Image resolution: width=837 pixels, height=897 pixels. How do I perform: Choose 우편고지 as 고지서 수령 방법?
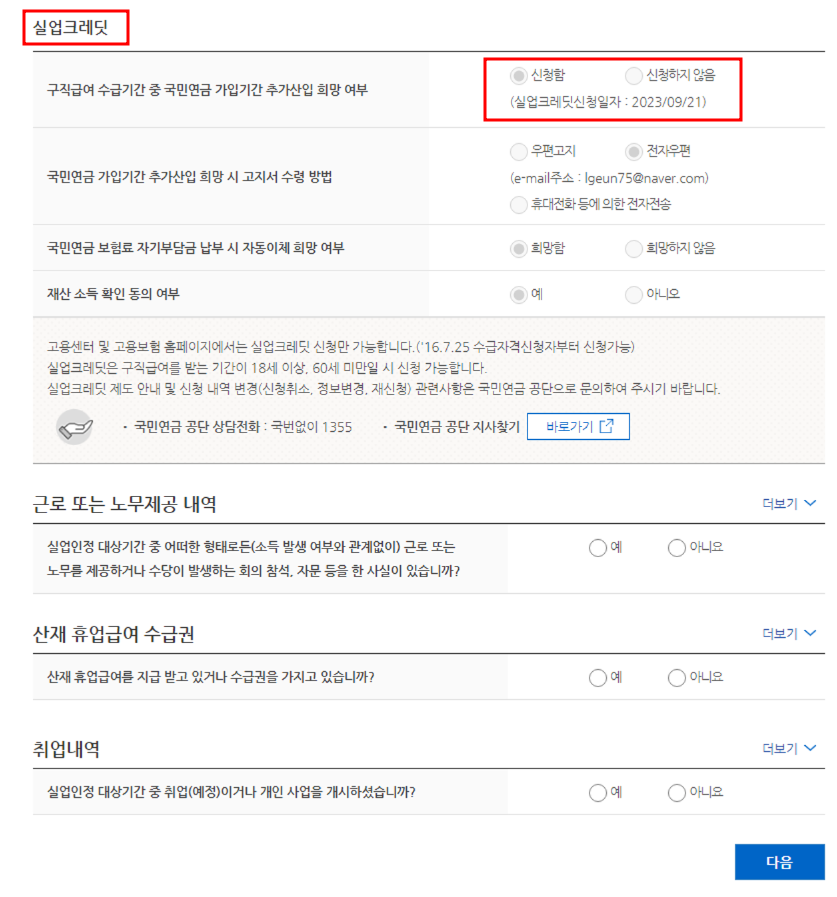[518, 152]
